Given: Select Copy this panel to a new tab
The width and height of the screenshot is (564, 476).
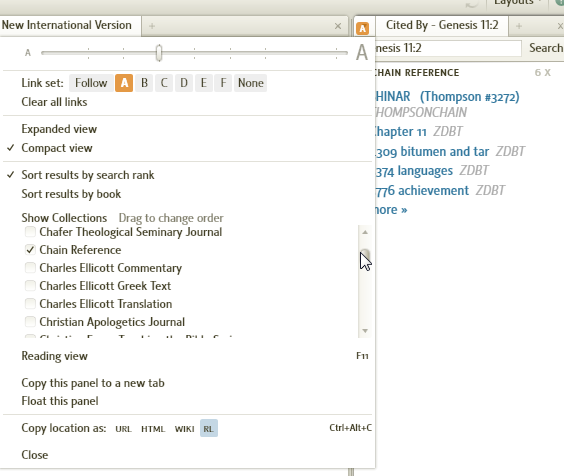Looking at the screenshot, I should [93, 383].
